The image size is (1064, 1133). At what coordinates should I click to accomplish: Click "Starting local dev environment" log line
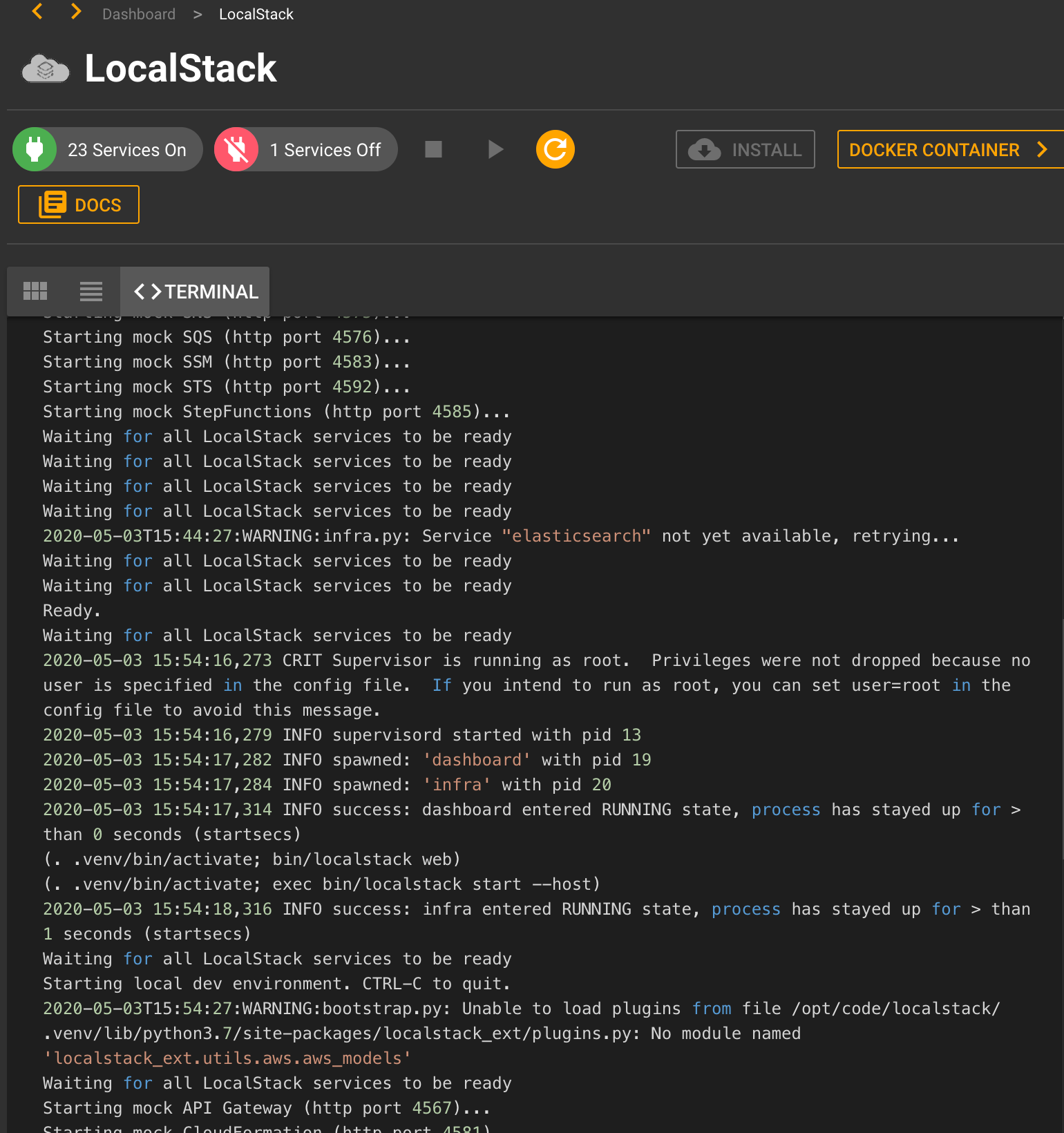(x=276, y=984)
